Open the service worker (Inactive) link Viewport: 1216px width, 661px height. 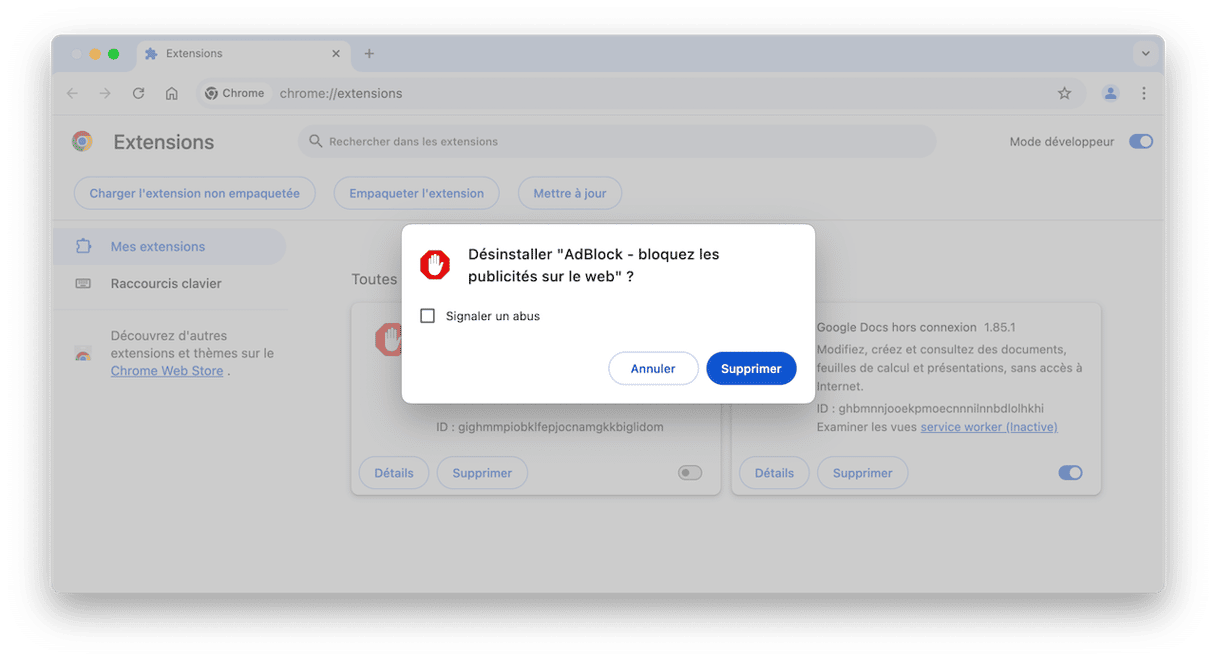coord(989,427)
